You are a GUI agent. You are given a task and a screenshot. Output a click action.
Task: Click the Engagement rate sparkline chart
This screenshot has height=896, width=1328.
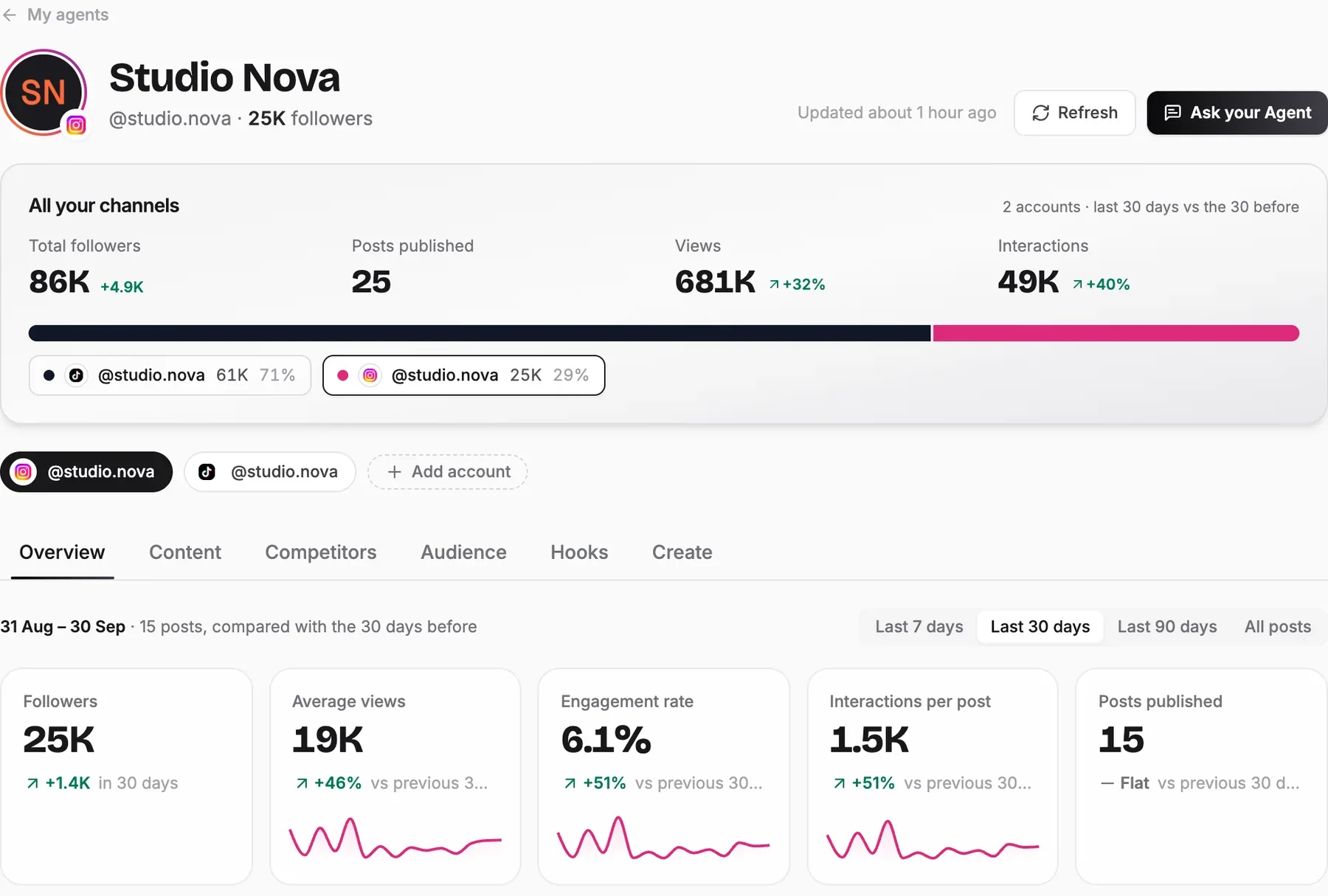tap(663, 838)
